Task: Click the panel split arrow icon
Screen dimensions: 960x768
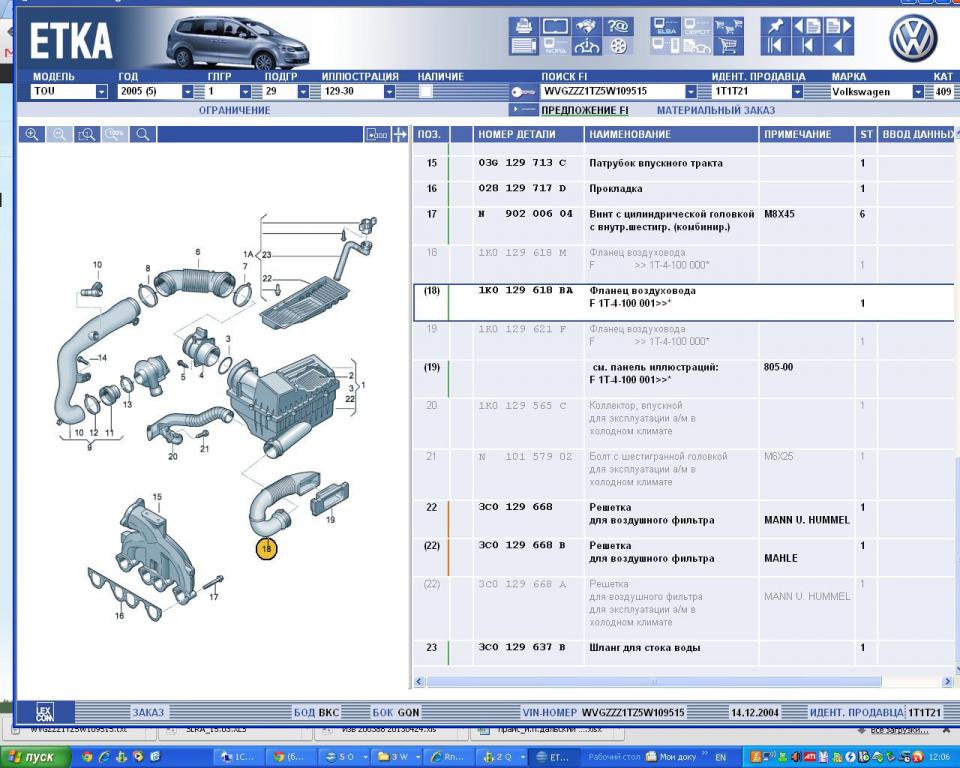Action: 400,134
